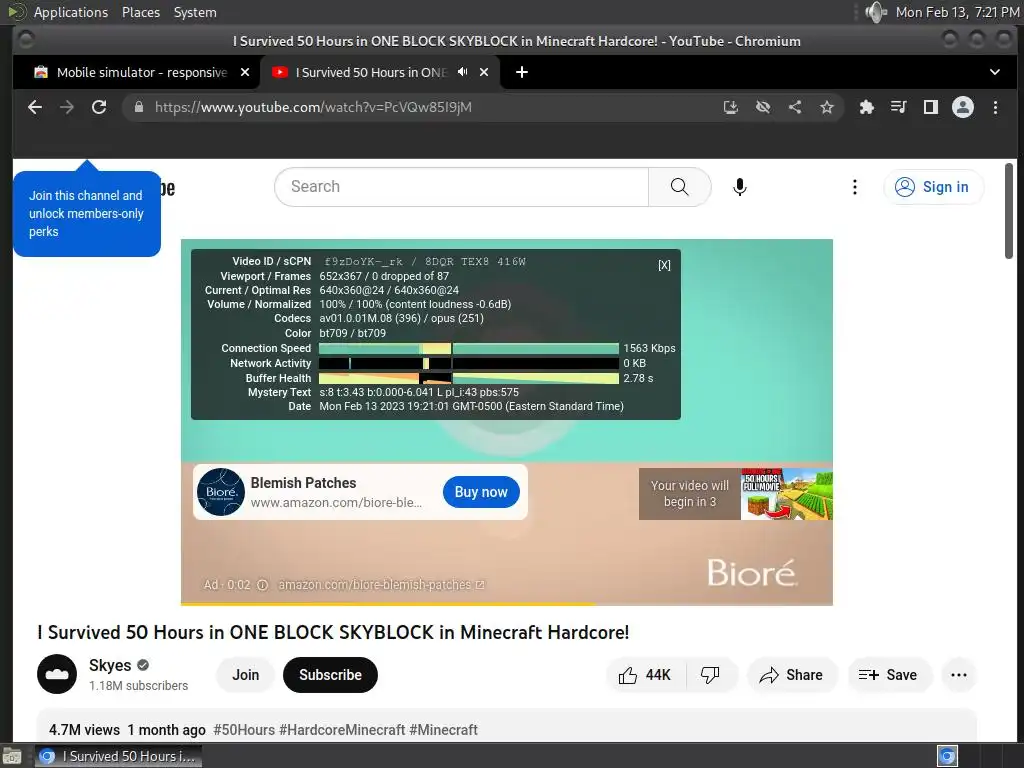Click the Bioré advertiser logo

tap(221, 492)
